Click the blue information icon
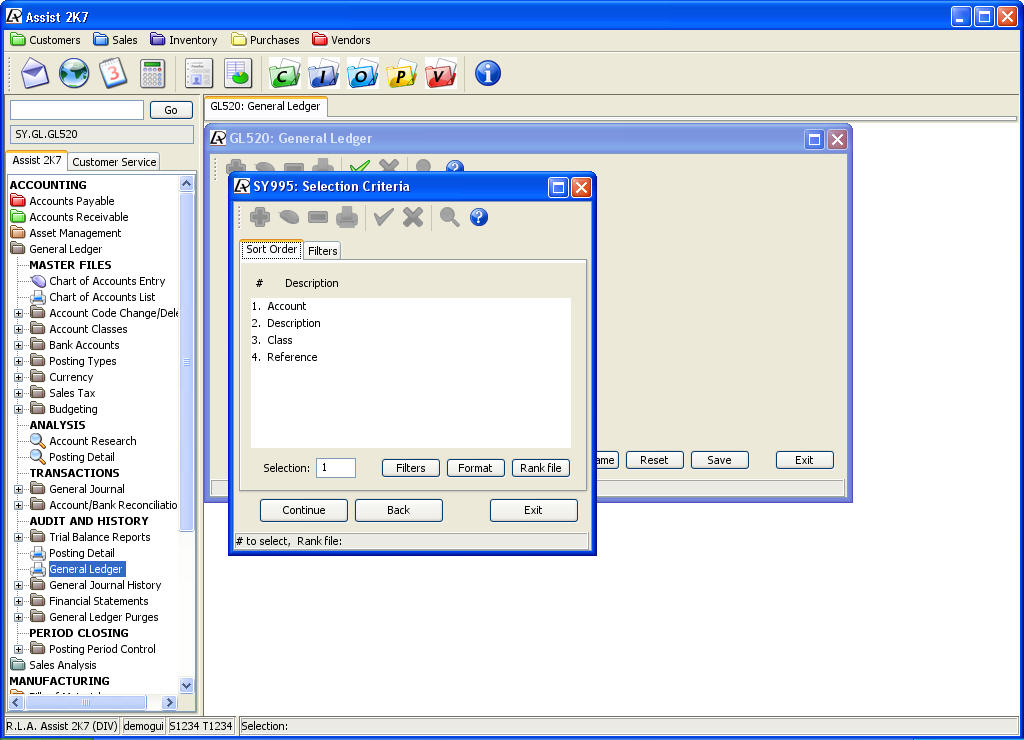 (487, 73)
